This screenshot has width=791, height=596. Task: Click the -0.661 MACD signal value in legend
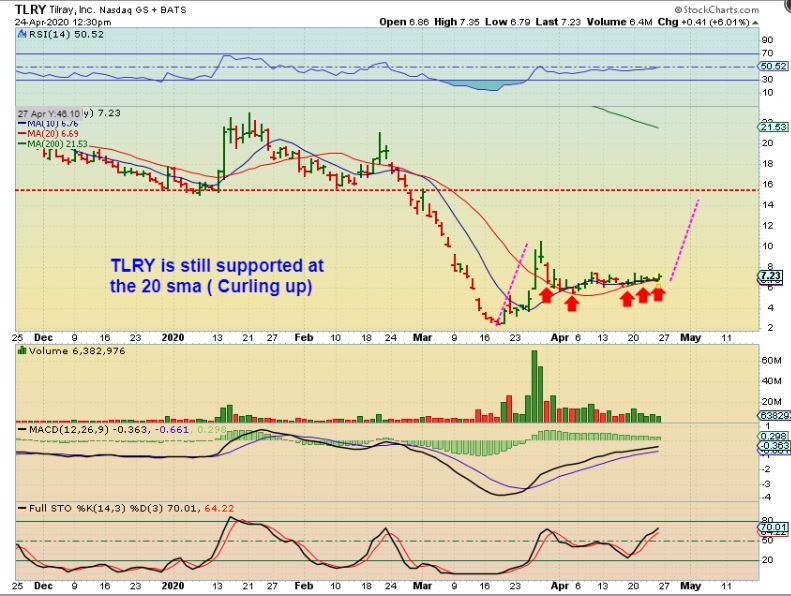click(175, 429)
